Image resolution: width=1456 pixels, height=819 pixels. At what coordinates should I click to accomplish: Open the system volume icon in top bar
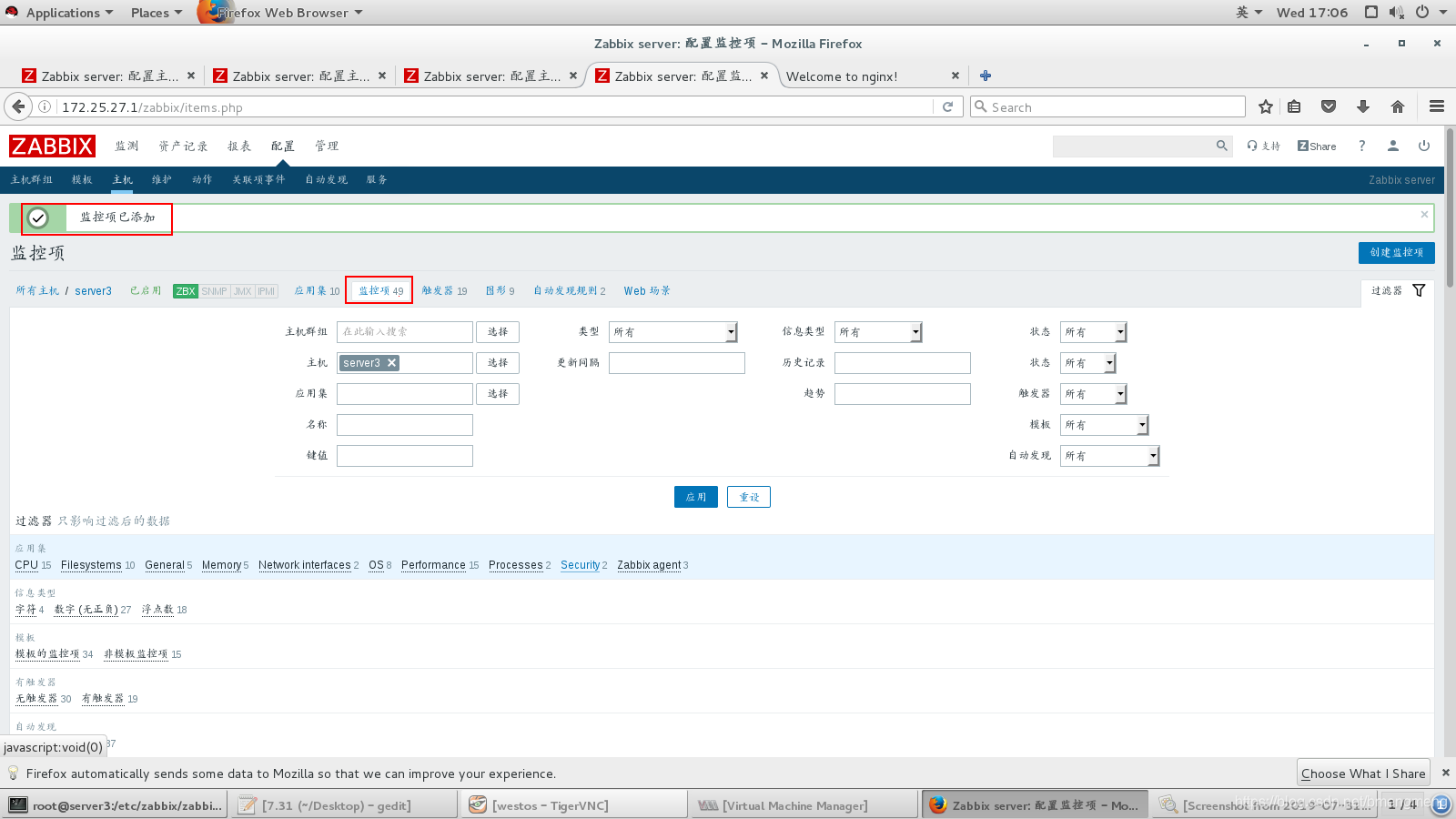click(x=1397, y=12)
